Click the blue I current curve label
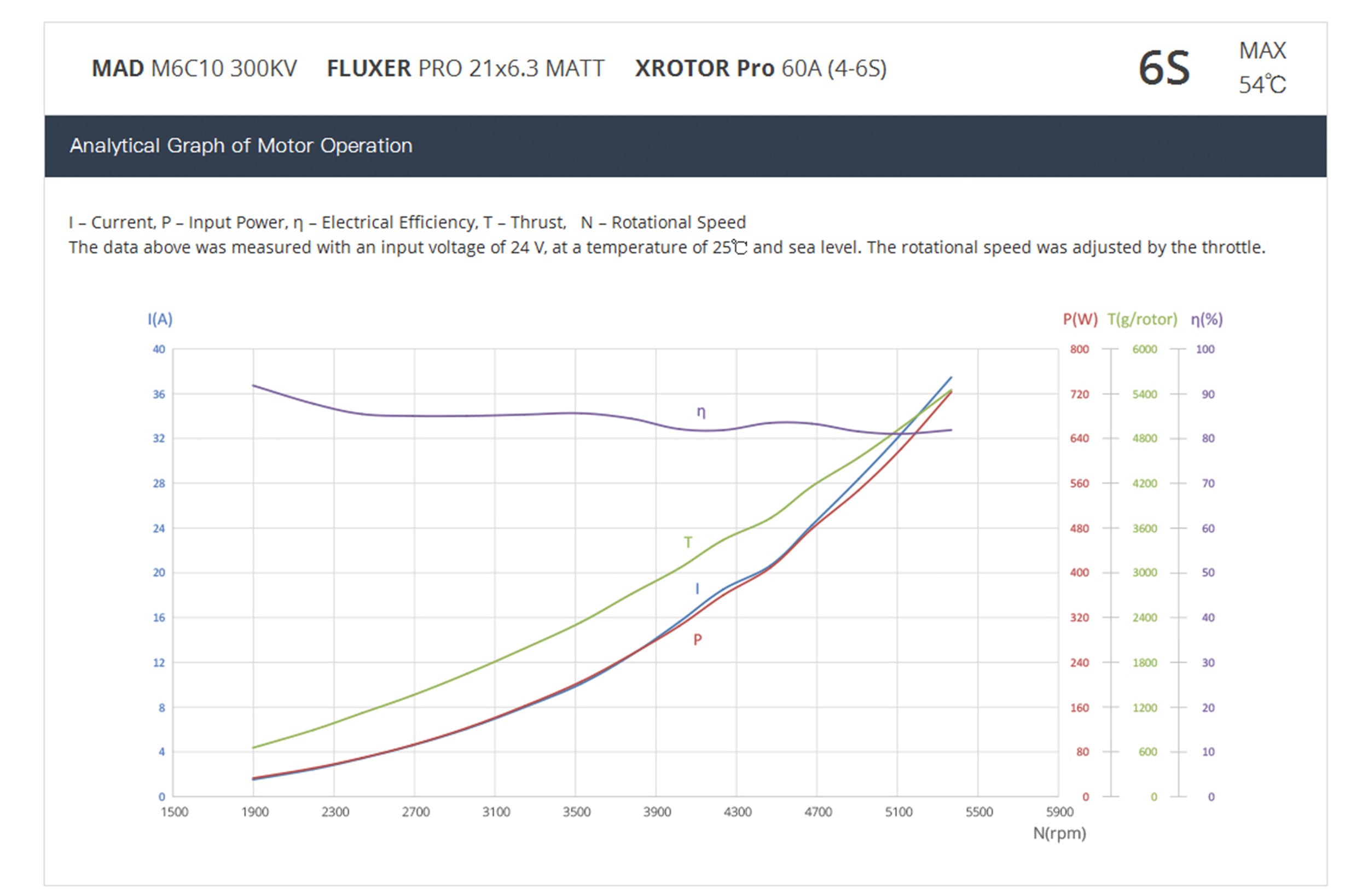 (x=697, y=589)
